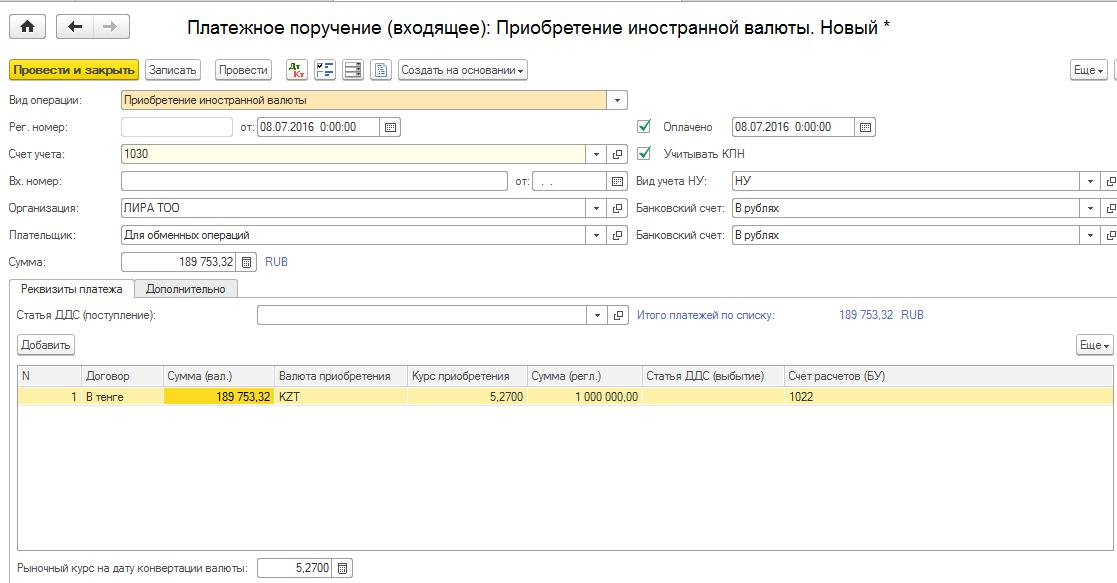Select Сумма (вал.) cell in row 1
The width and height of the screenshot is (1117, 583).
click(x=219, y=397)
